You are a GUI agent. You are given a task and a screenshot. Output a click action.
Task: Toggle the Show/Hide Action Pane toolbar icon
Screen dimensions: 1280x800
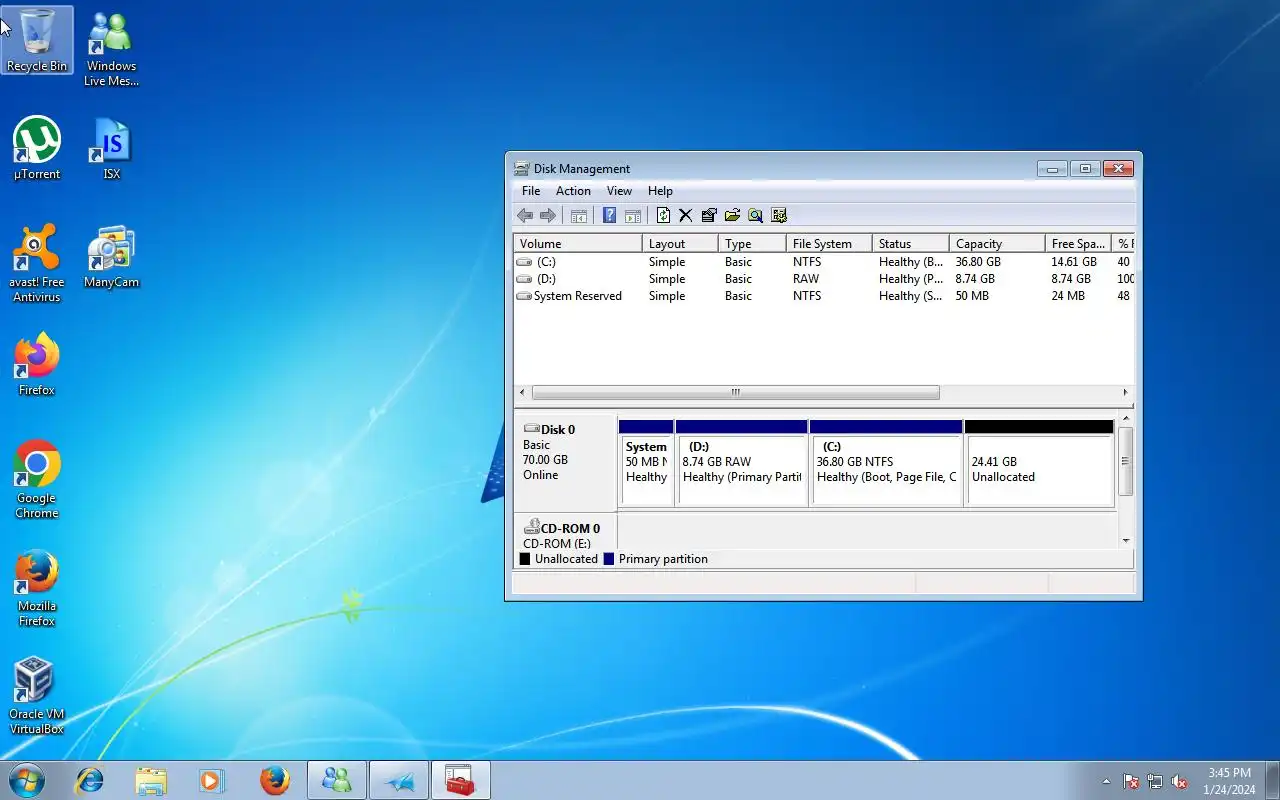click(x=632, y=215)
